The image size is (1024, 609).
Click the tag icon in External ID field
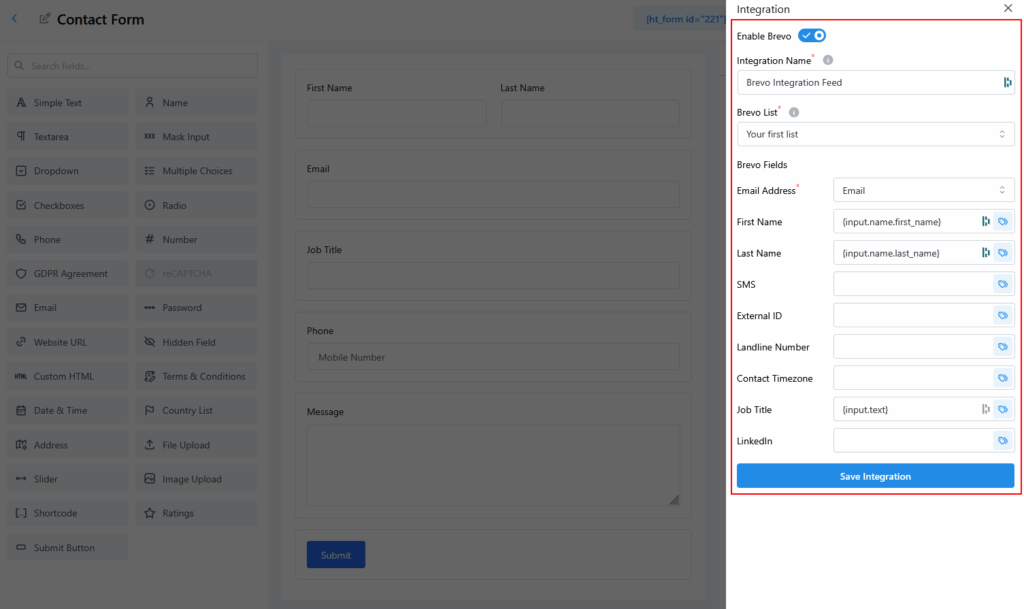pos(1002,316)
